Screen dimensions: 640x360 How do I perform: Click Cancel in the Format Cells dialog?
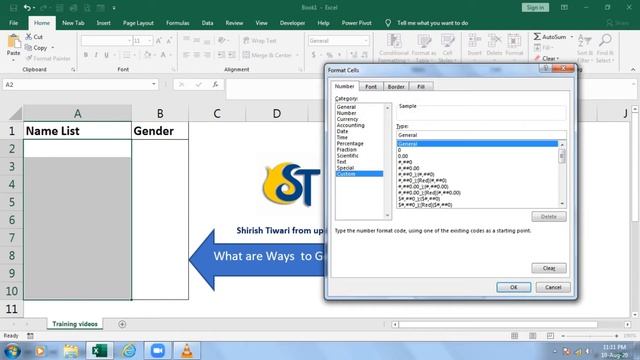(553, 287)
